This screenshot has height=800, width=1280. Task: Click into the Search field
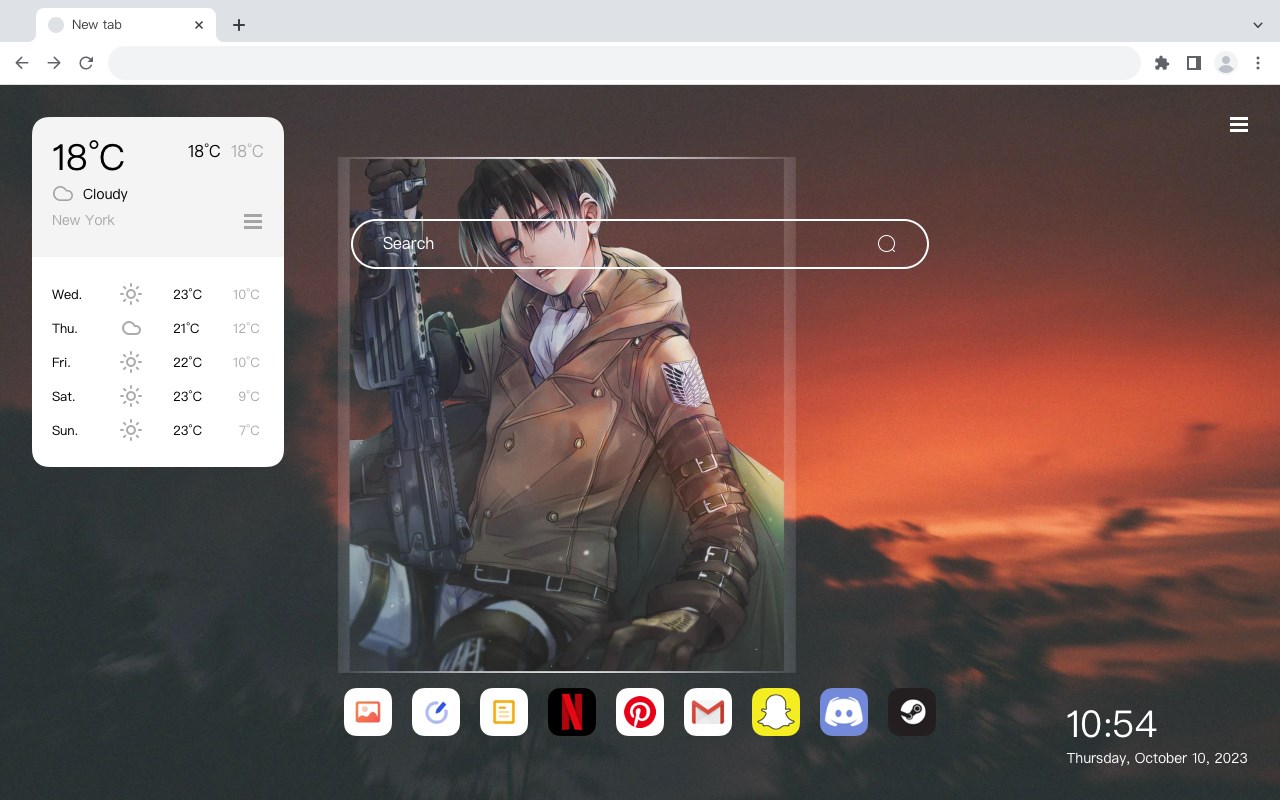(640, 244)
